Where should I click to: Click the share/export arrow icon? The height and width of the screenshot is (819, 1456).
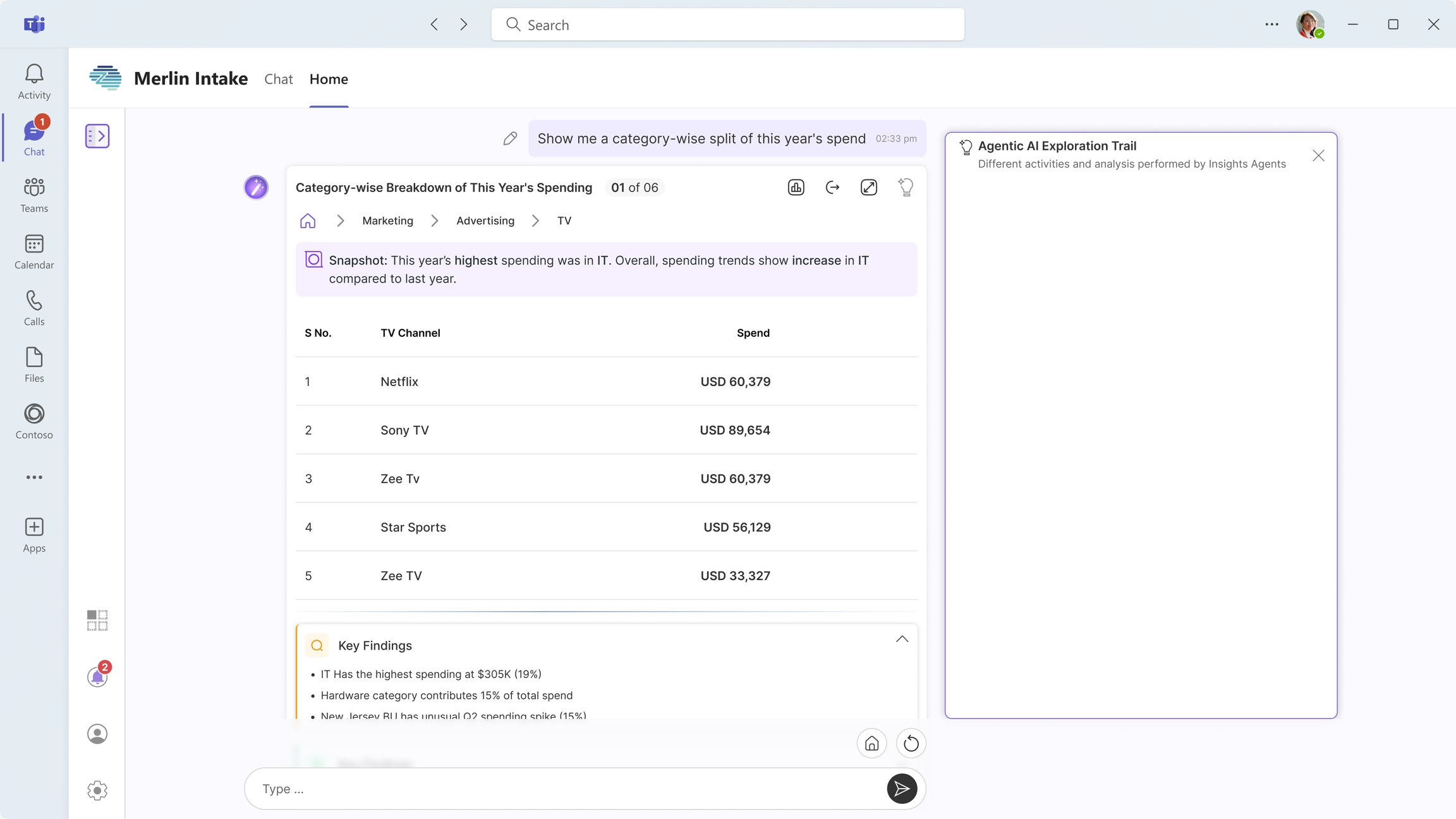click(832, 187)
